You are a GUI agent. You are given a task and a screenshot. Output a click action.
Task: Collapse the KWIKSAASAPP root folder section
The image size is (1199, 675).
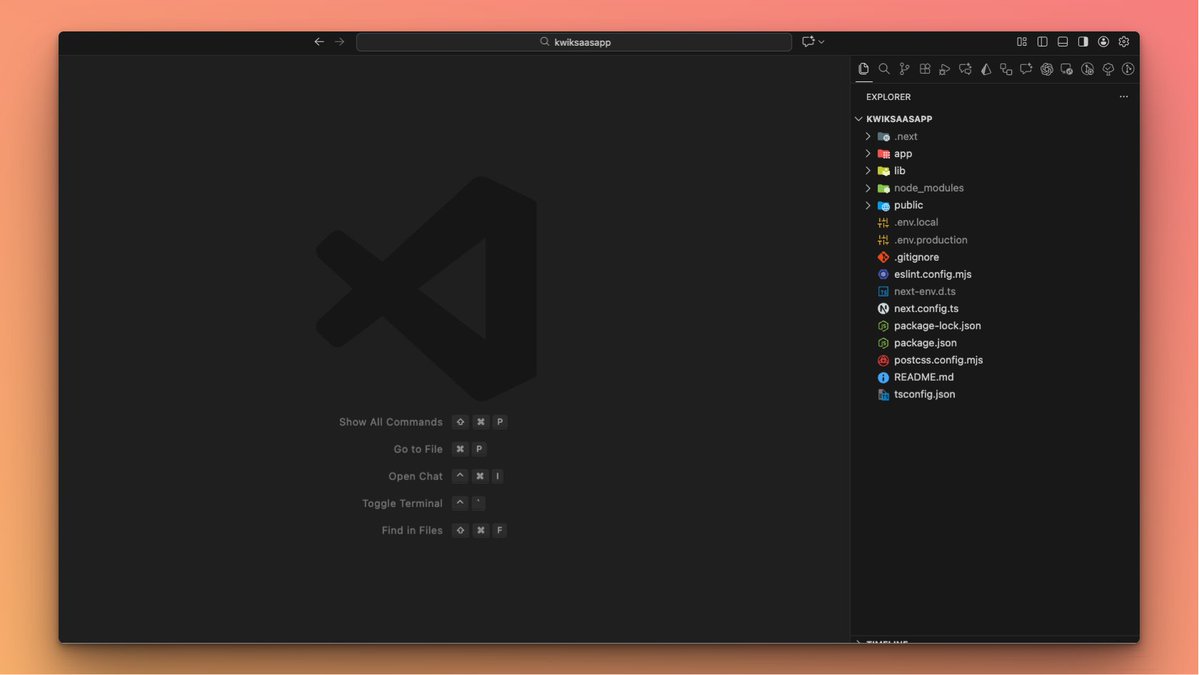pos(859,119)
